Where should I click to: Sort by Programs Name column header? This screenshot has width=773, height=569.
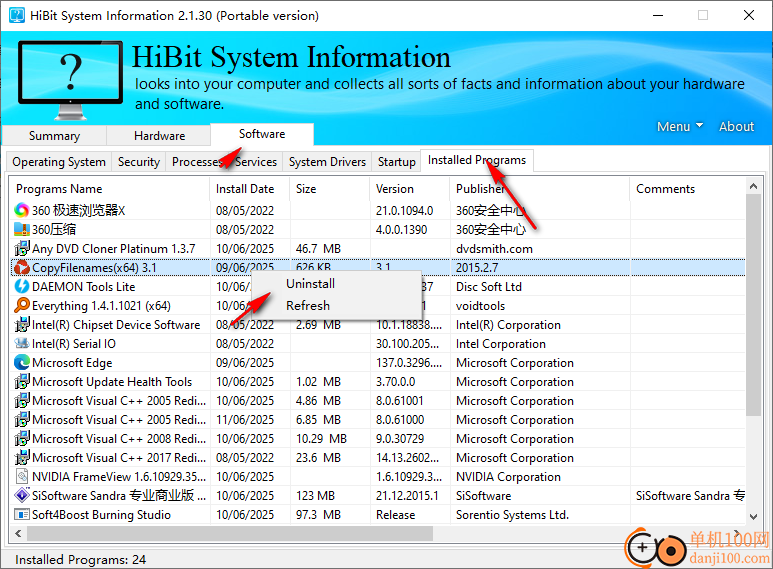pos(109,189)
